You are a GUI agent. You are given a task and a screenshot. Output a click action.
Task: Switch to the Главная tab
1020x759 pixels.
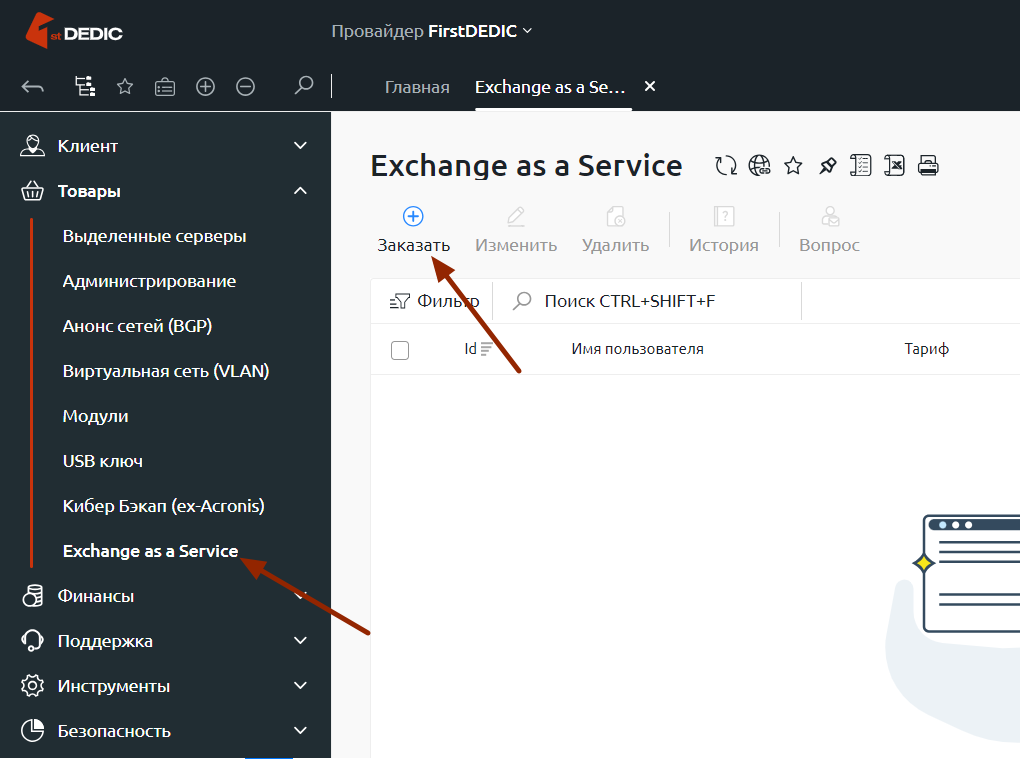[x=417, y=87]
